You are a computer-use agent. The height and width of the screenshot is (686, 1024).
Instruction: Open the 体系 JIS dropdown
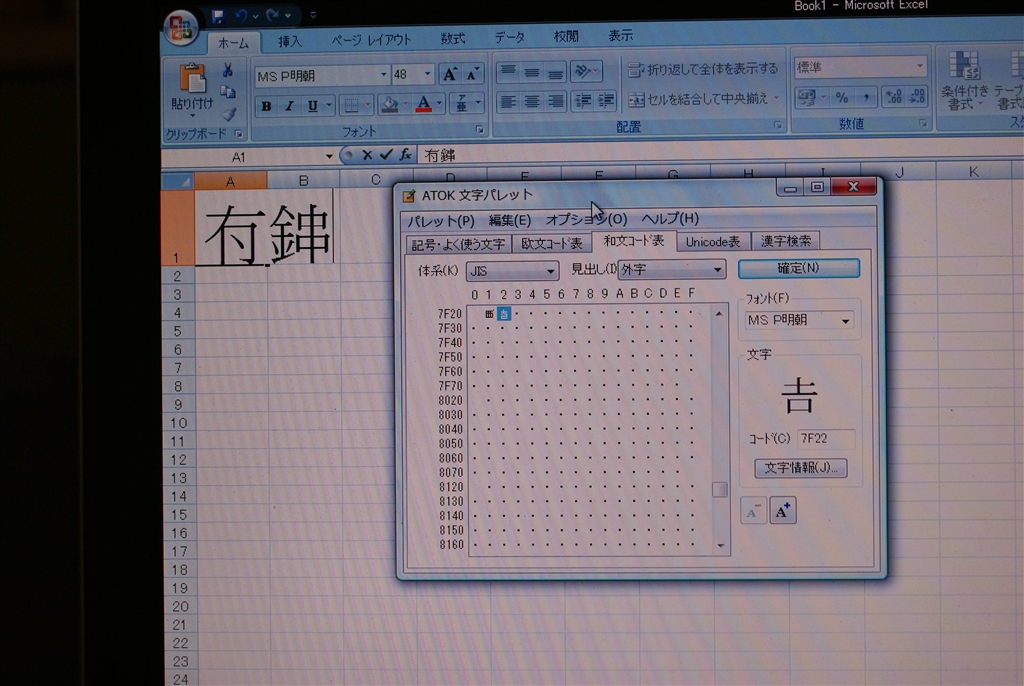pyautogui.click(x=512, y=270)
